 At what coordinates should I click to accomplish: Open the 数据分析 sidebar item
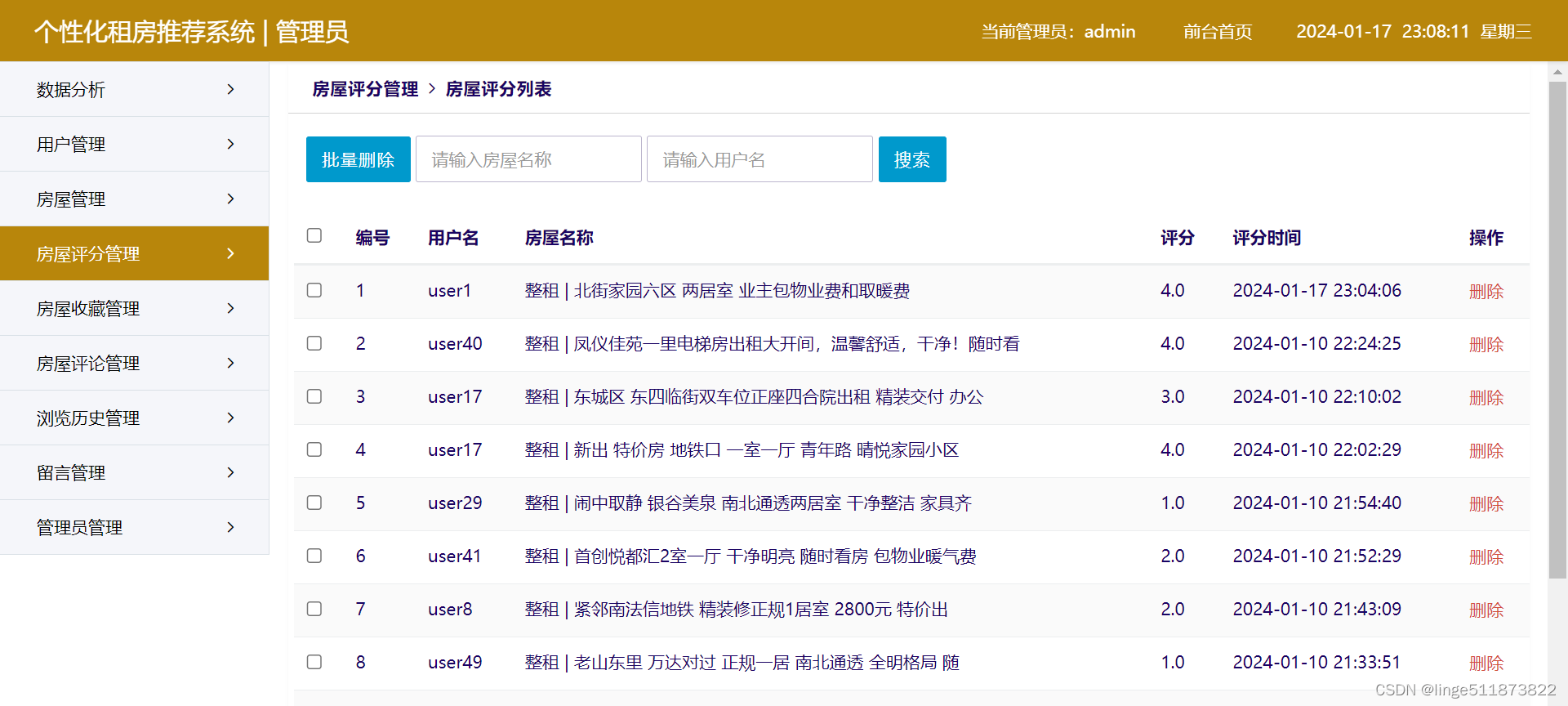(134, 89)
